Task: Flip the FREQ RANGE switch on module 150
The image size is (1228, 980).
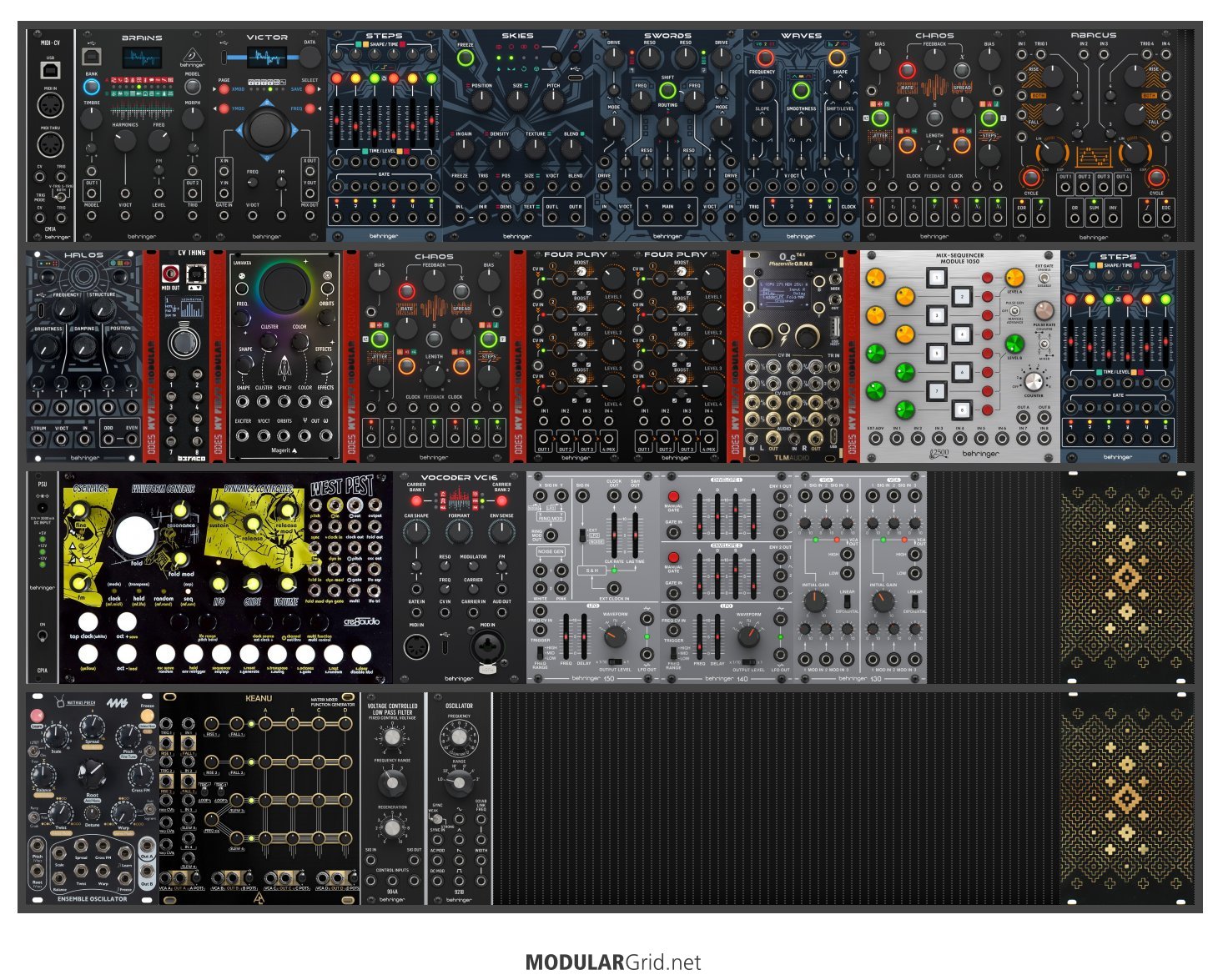Action: point(541,652)
